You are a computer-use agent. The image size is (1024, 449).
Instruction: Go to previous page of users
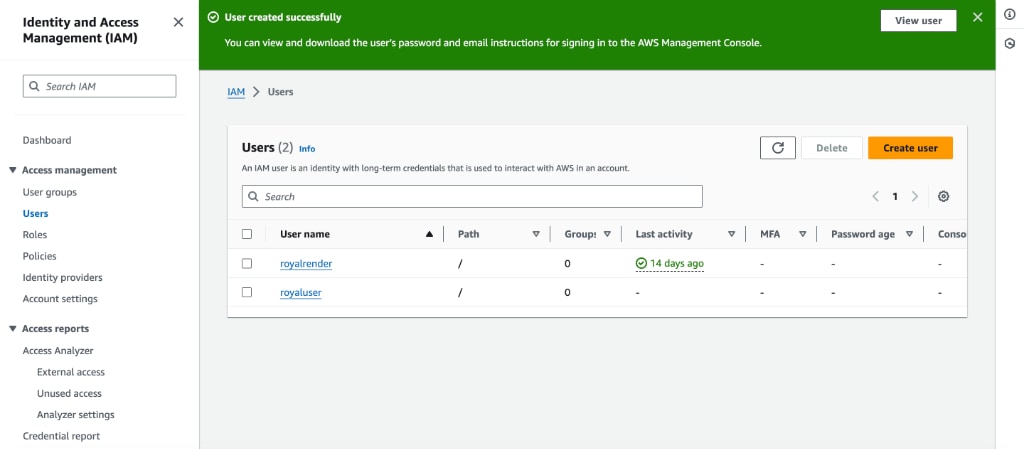point(876,196)
